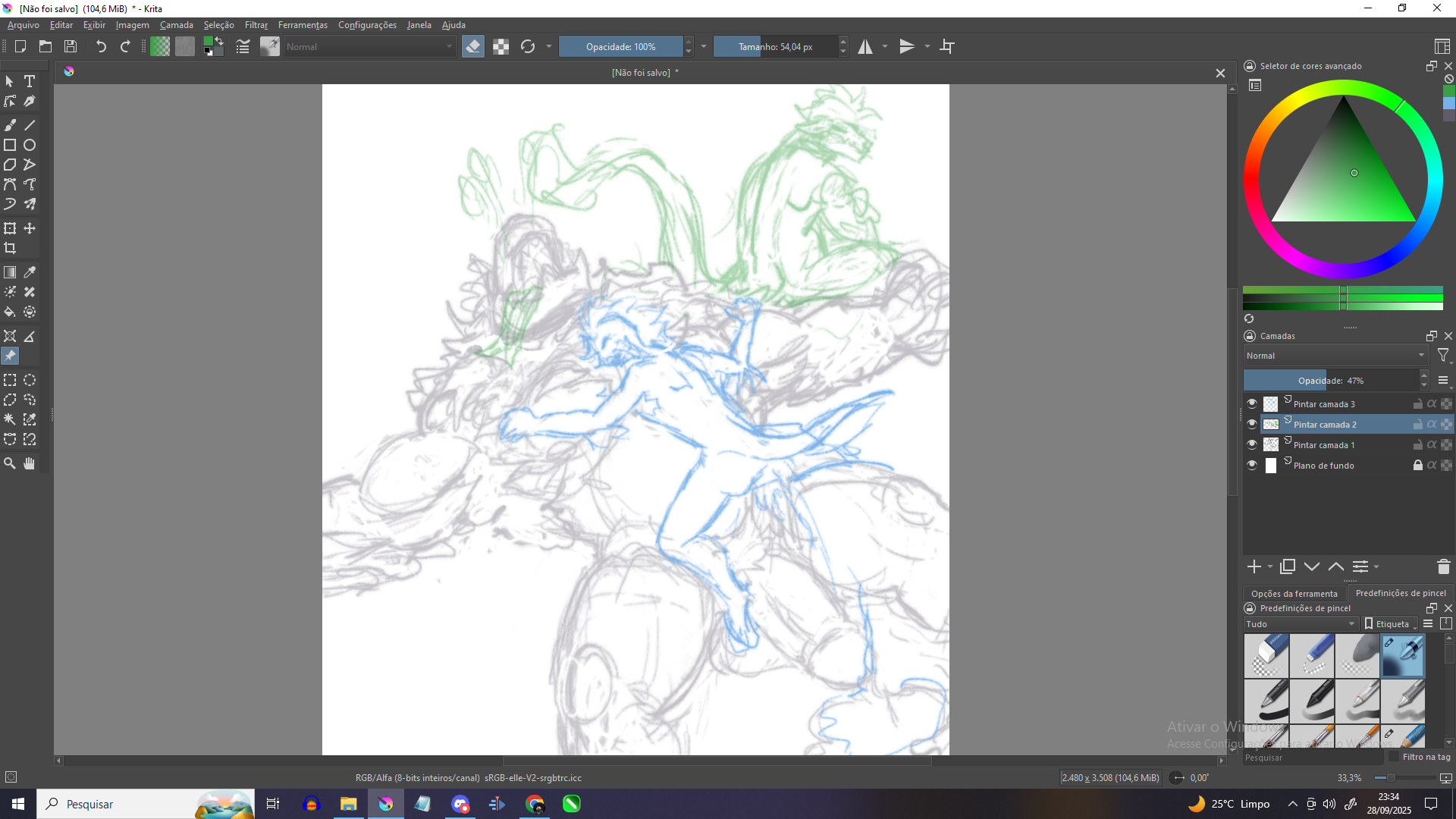Open layer blending mode Normal dropdown
Viewport: 1456px width, 819px height.
point(1335,356)
